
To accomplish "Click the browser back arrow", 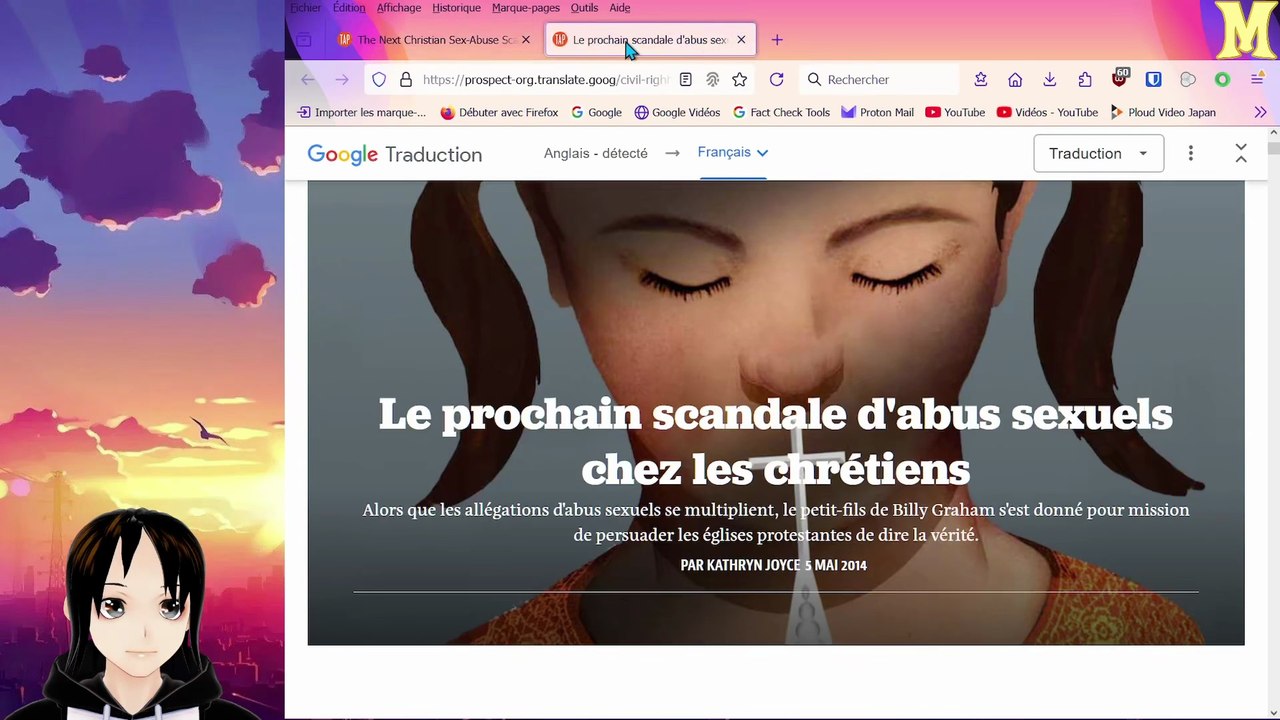I will tap(308, 79).
